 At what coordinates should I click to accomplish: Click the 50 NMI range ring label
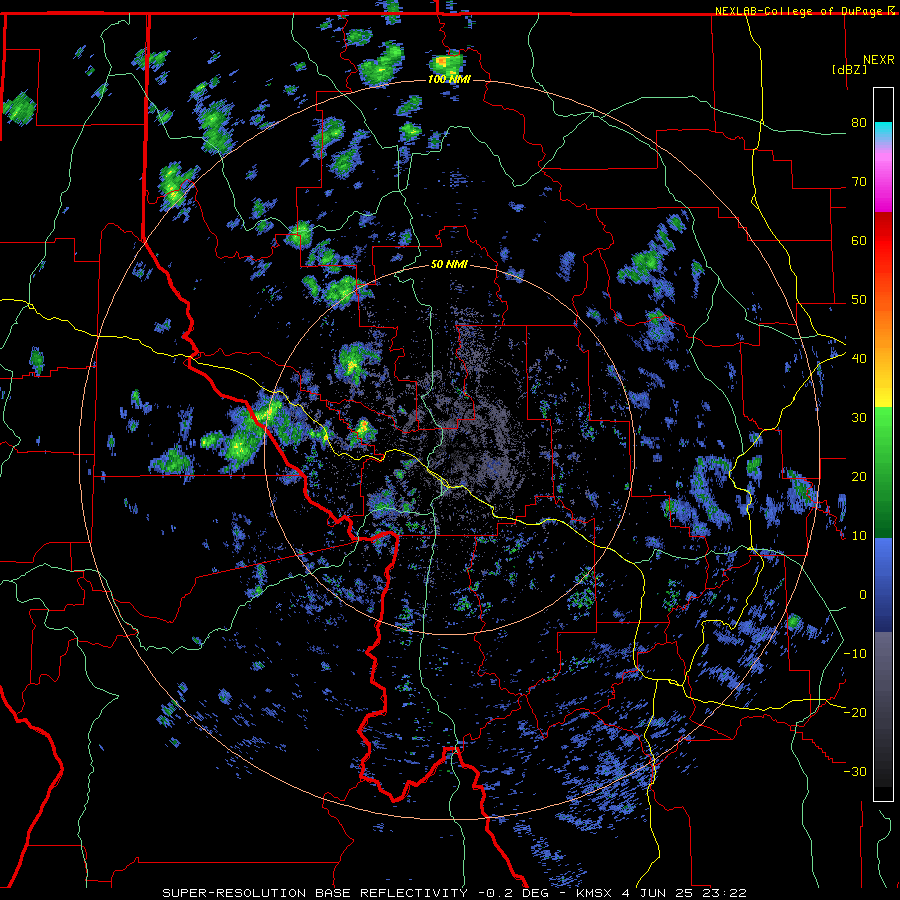coord(449,265)
